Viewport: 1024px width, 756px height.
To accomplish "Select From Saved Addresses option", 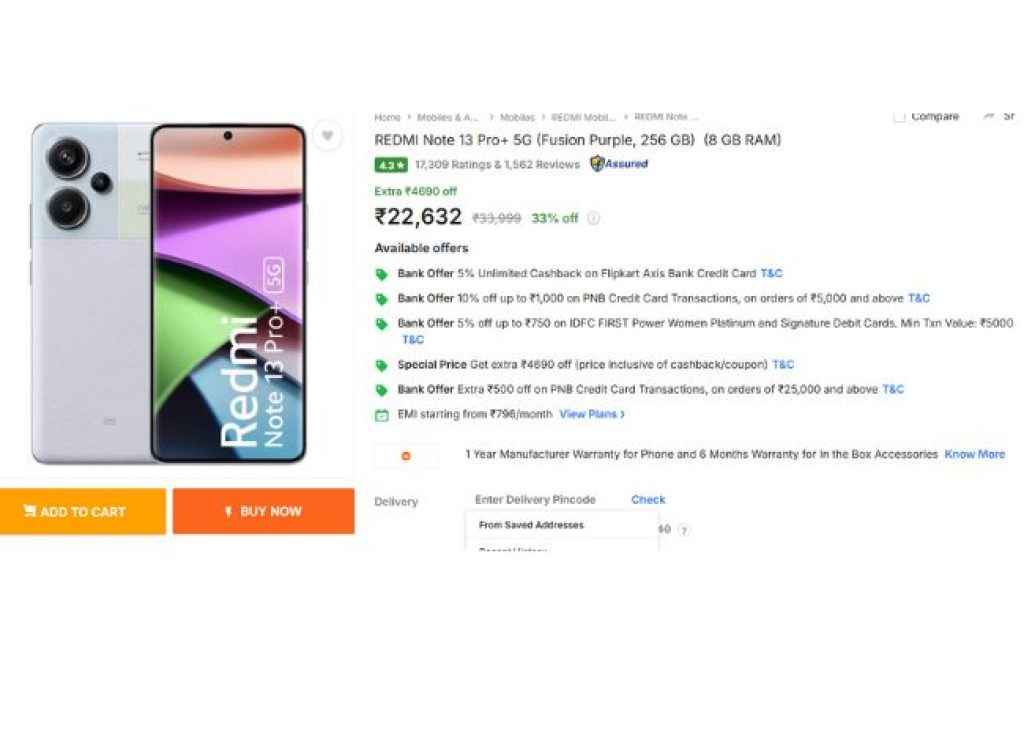I will (x=530, y=525).
